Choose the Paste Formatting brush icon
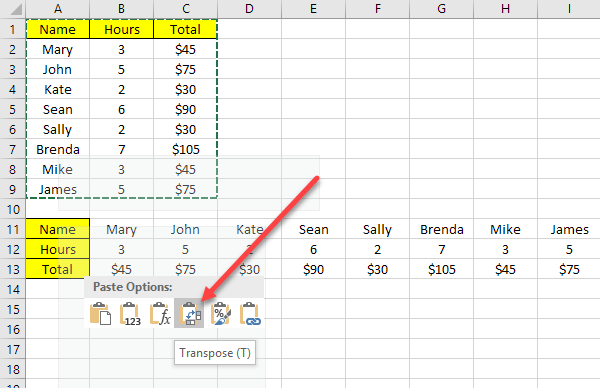This screenshot has height=388, width=600. [220, 314]
